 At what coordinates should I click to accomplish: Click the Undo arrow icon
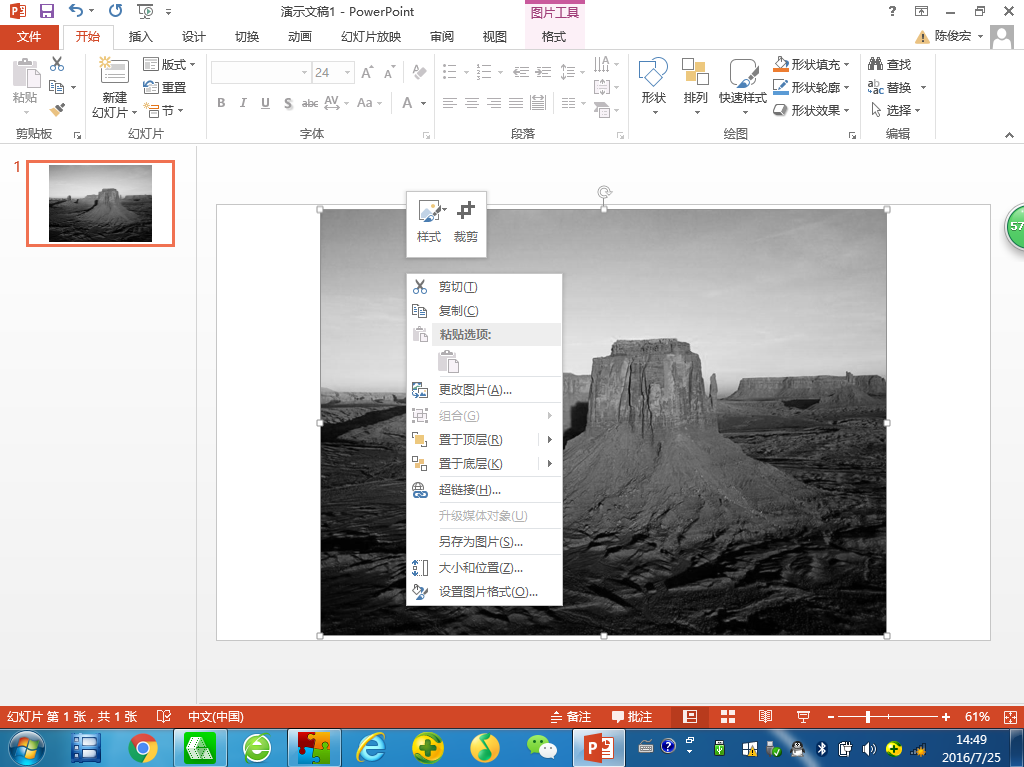tap(76, 11)
